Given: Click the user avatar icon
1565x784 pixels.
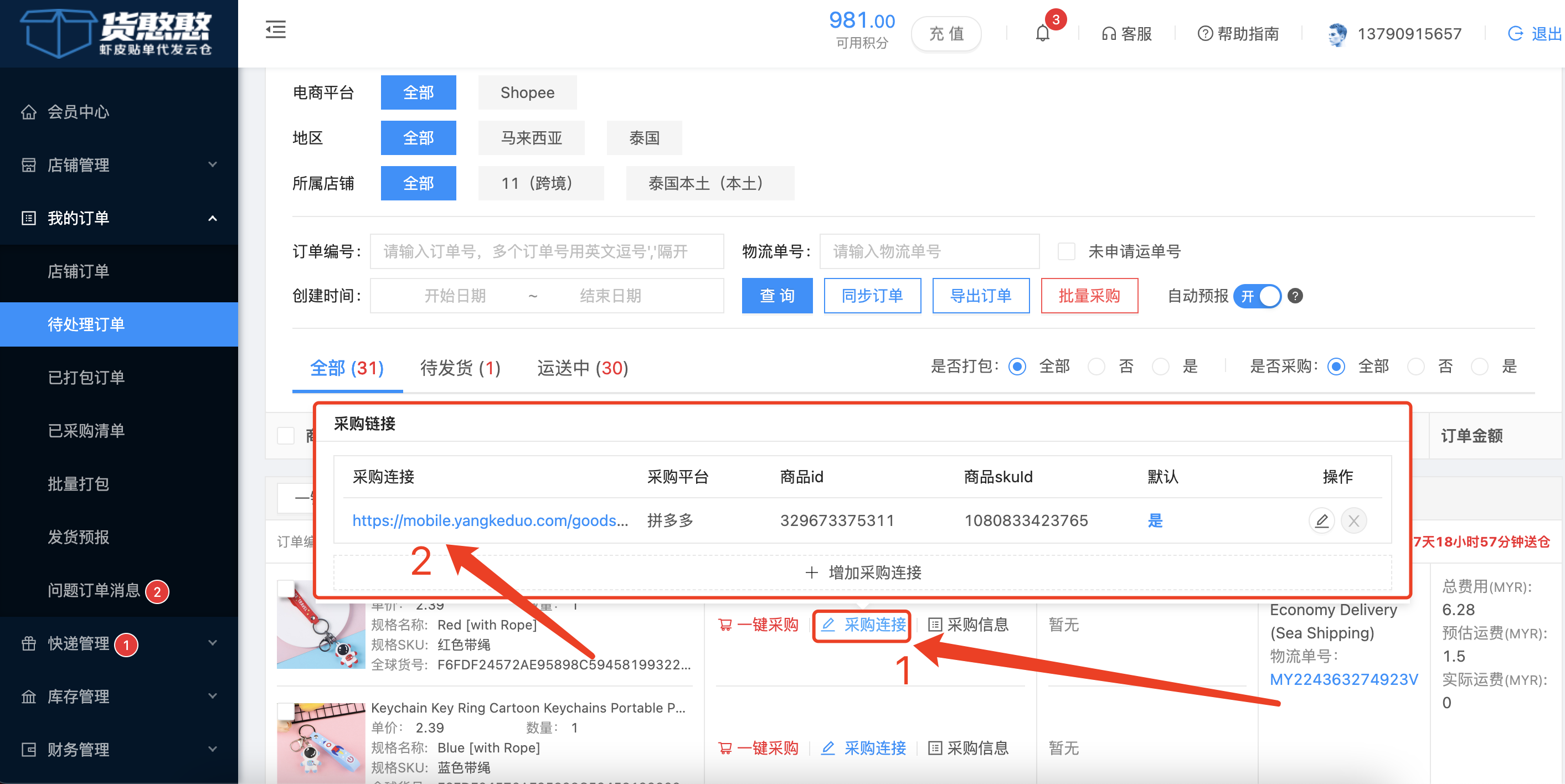Looking at the screenshot, I should pos(1337,34).
